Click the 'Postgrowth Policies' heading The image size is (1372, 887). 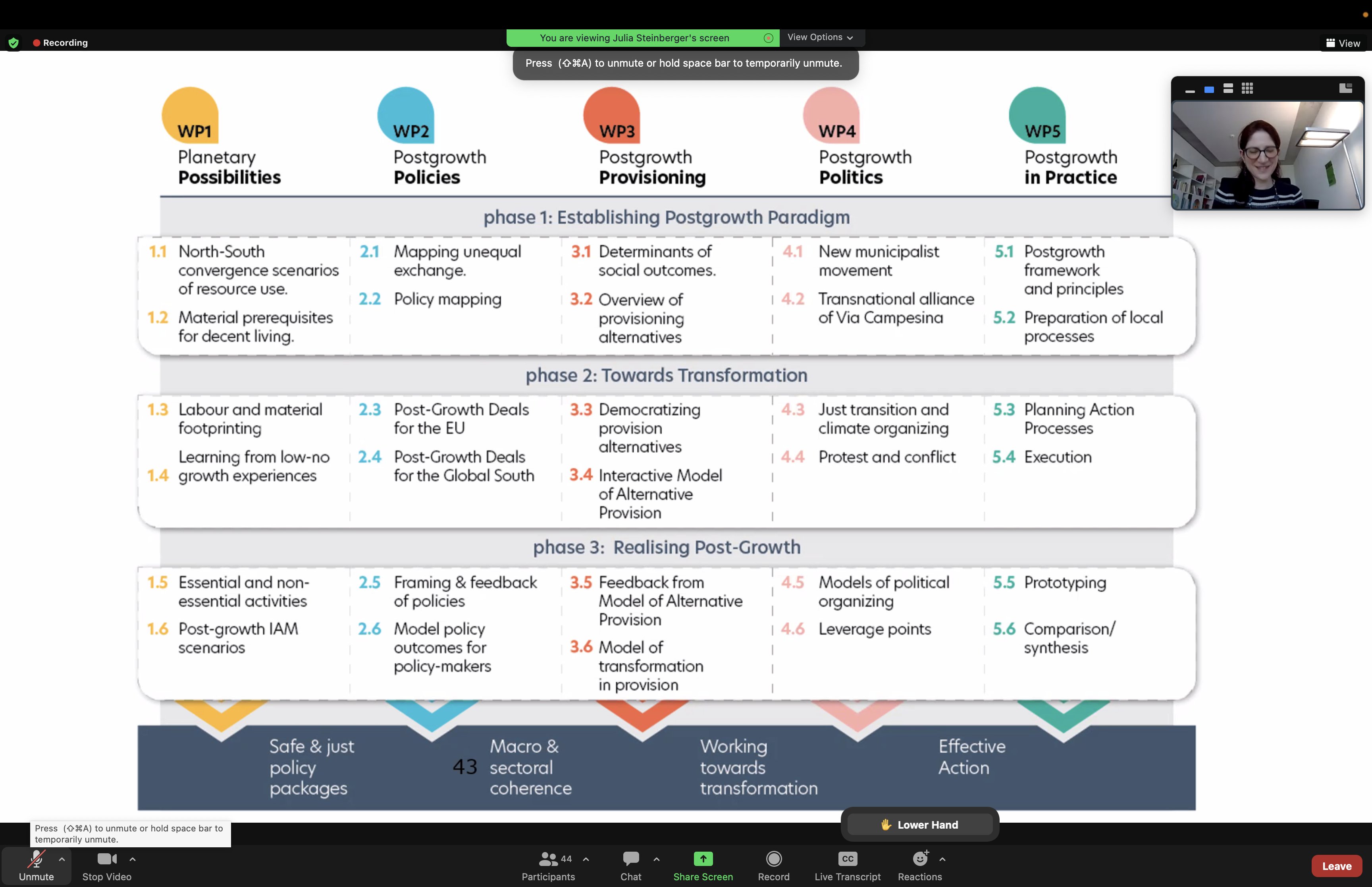tap(440, 167)
